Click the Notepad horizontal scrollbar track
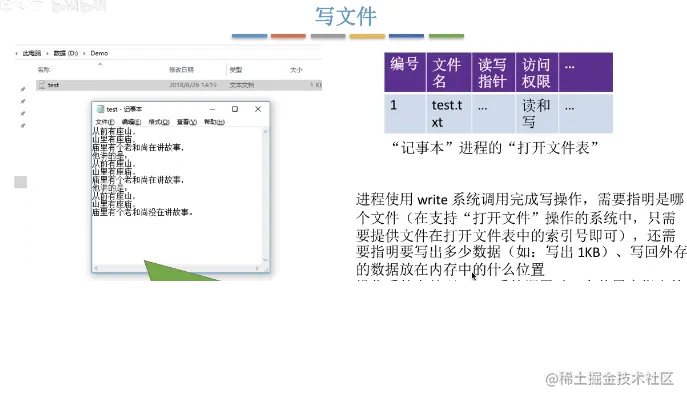 pyautogui.click(x=177, y=268)
